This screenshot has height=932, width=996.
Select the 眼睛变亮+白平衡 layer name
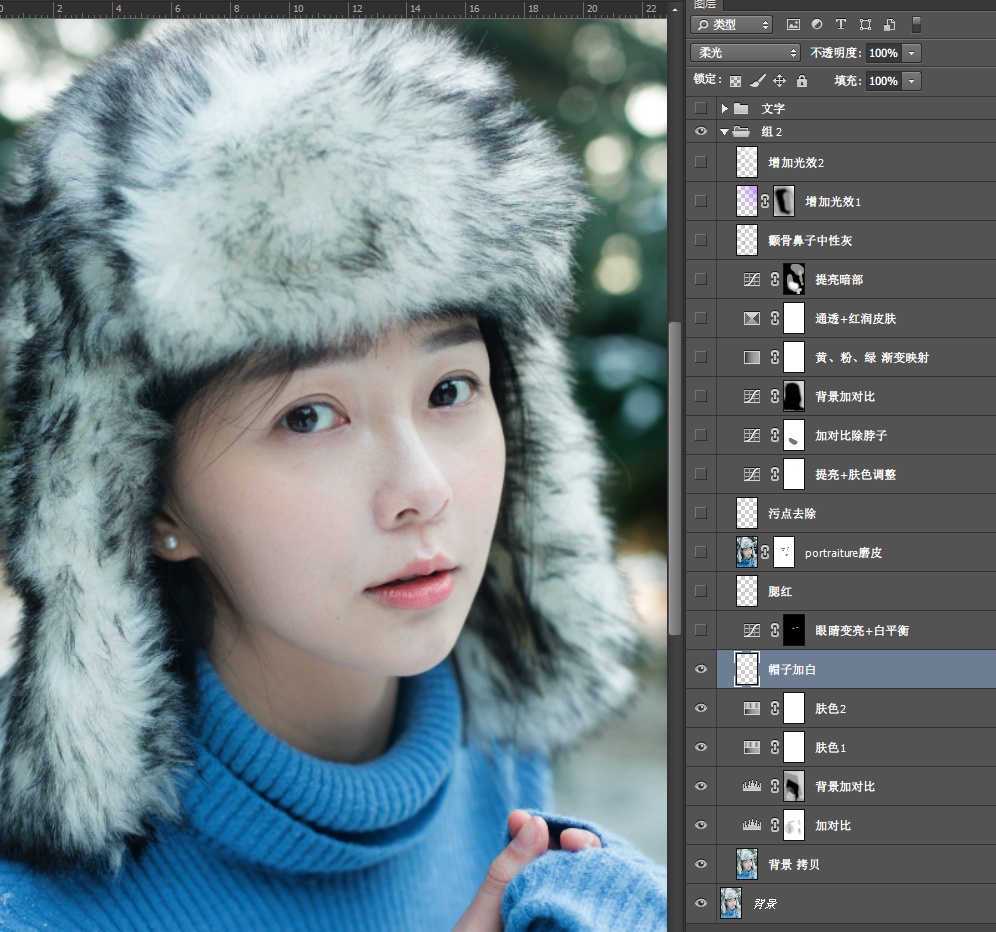pos(861,630)
